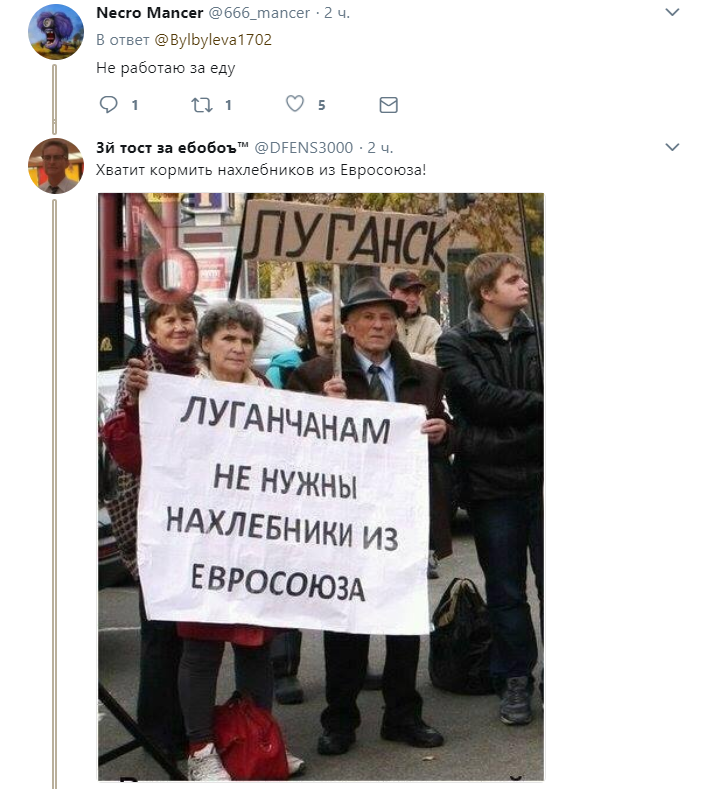The height and width of the screenshot is (789, 703).
Task: Send tweet via direct message envelope icon
Action: coord(388,105)
